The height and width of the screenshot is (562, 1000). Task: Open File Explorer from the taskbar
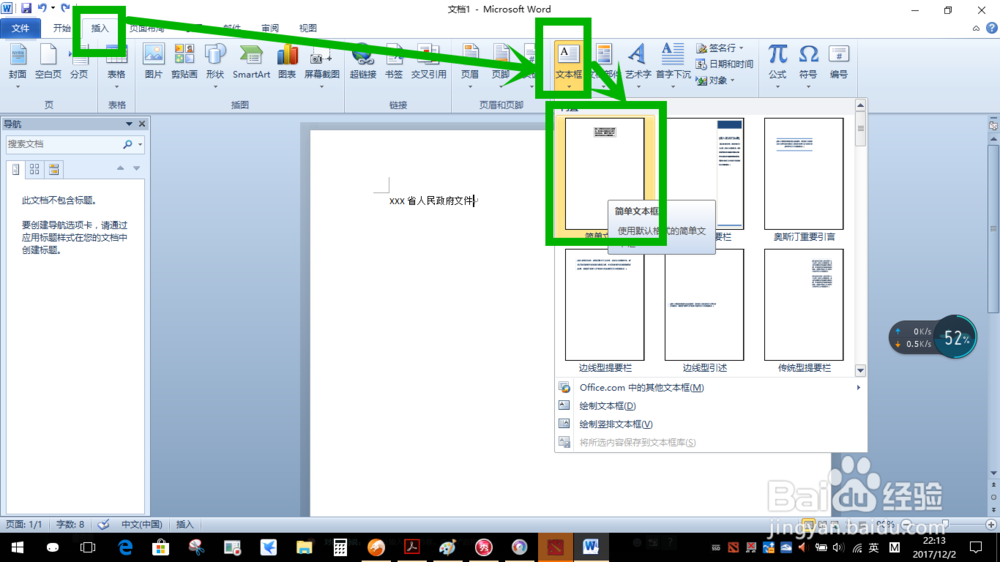[304, 547]
